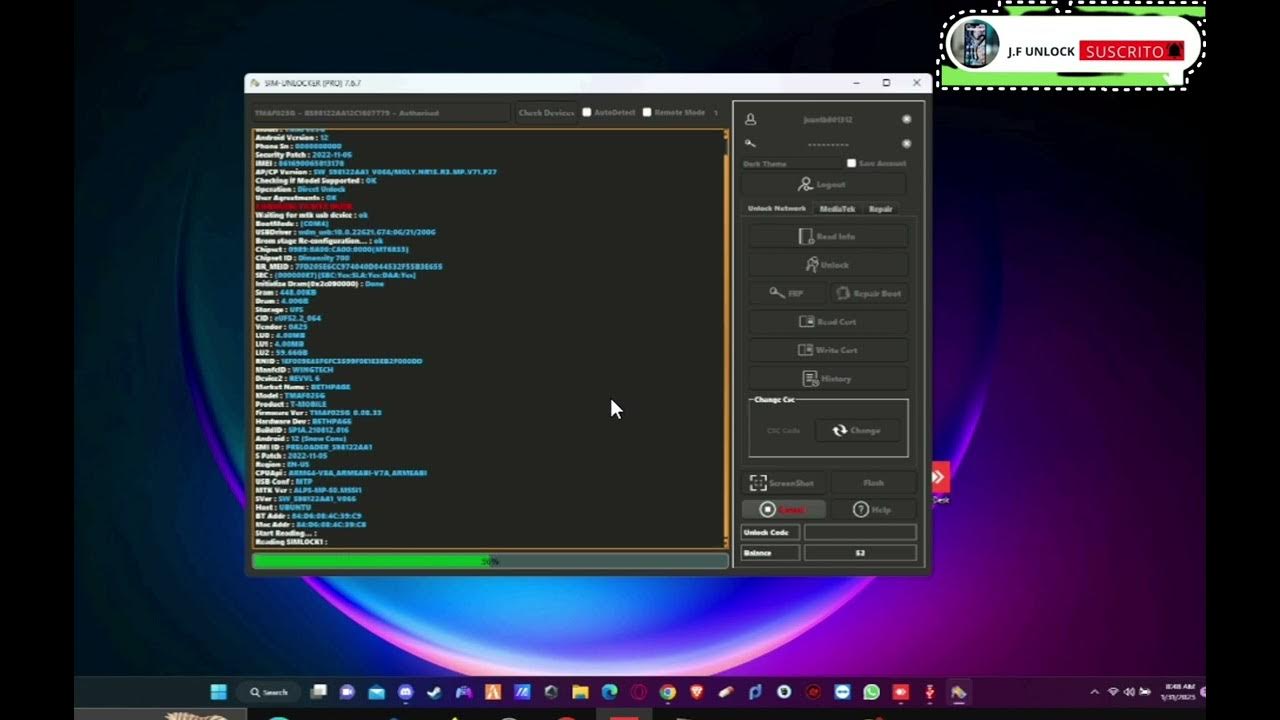Open Opera browser from taskbar
Viewport: 1280px width, 720px height.
pos(638,692)
